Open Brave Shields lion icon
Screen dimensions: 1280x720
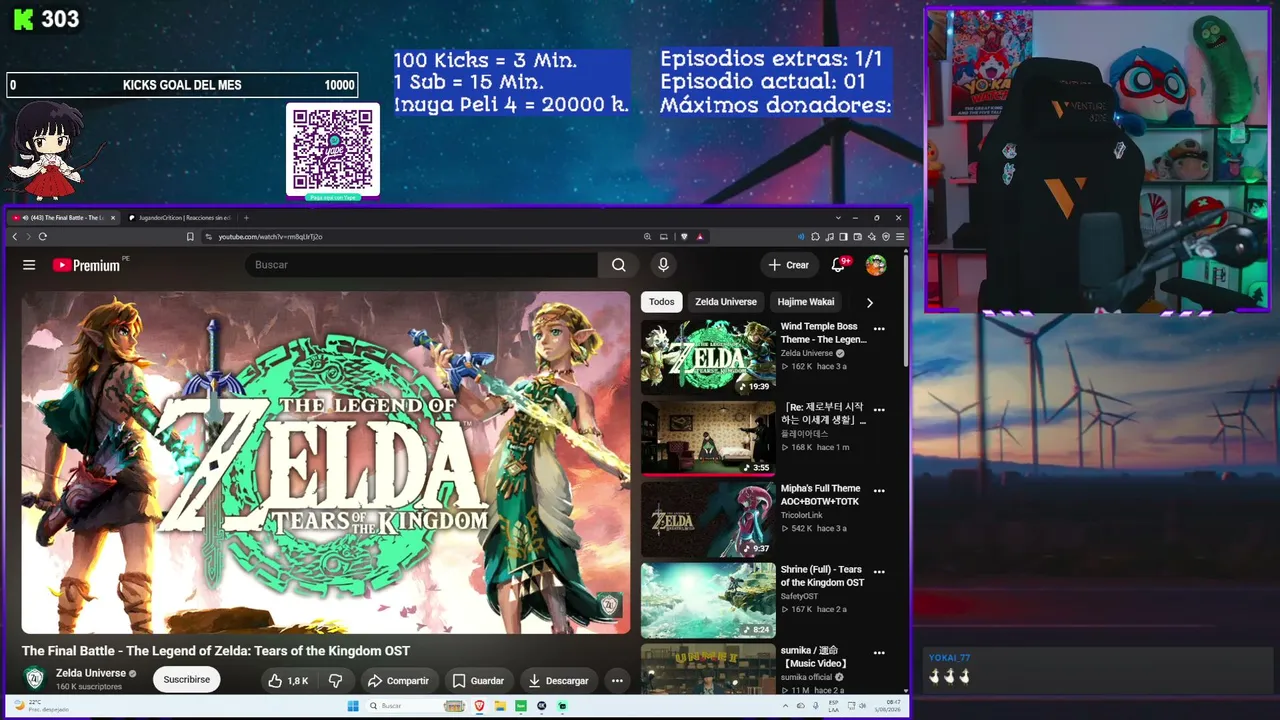684,237
